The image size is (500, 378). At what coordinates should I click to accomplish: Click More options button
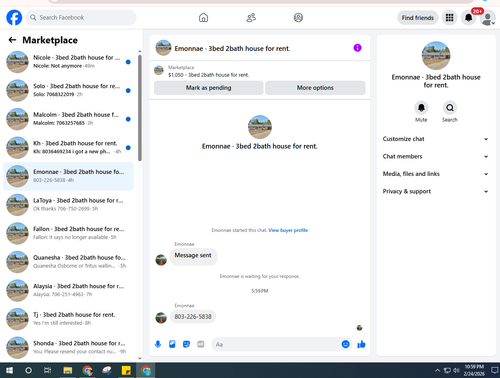tap(315, 88)
